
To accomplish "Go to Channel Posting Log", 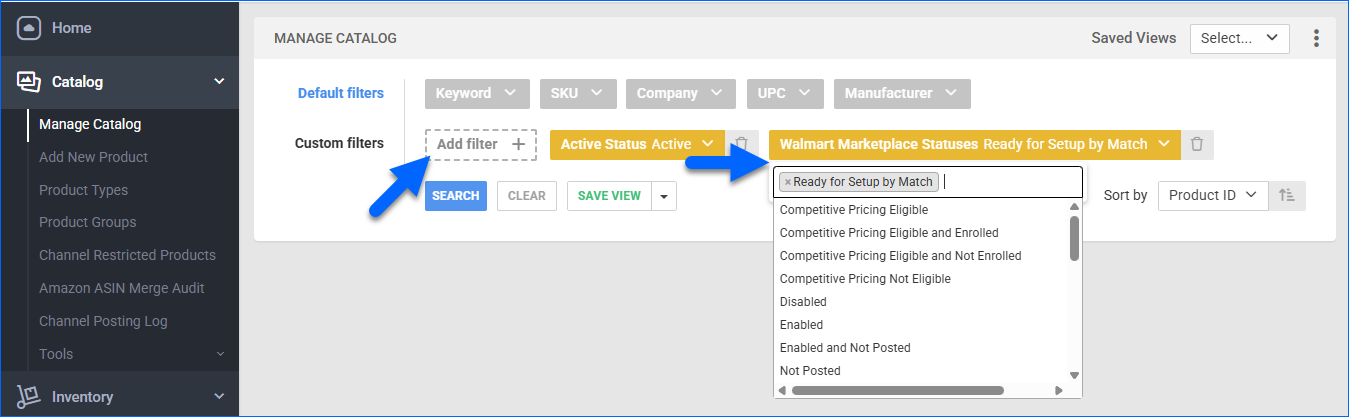I will (x=103, y=321).
